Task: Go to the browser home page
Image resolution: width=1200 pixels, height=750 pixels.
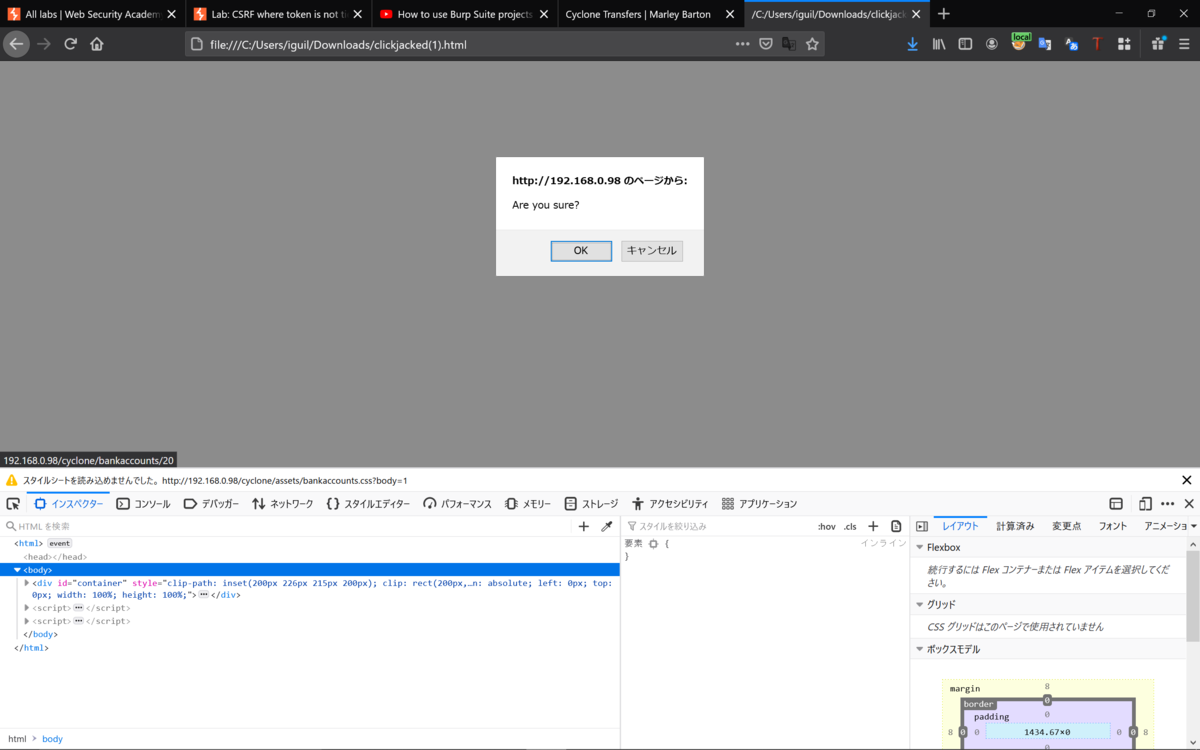Action: tap(97, 44)
